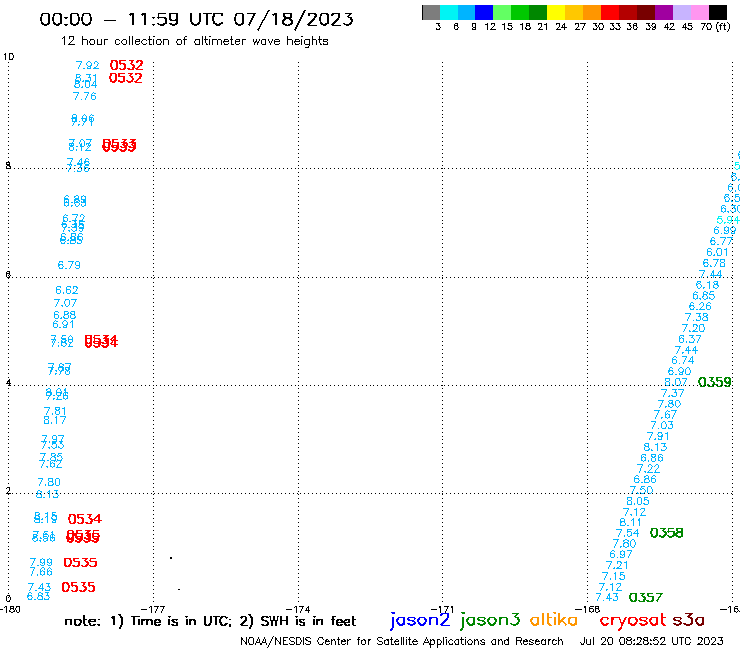
Task: Click the 'jason2' satellite legend label
Action: pos(420,620)
